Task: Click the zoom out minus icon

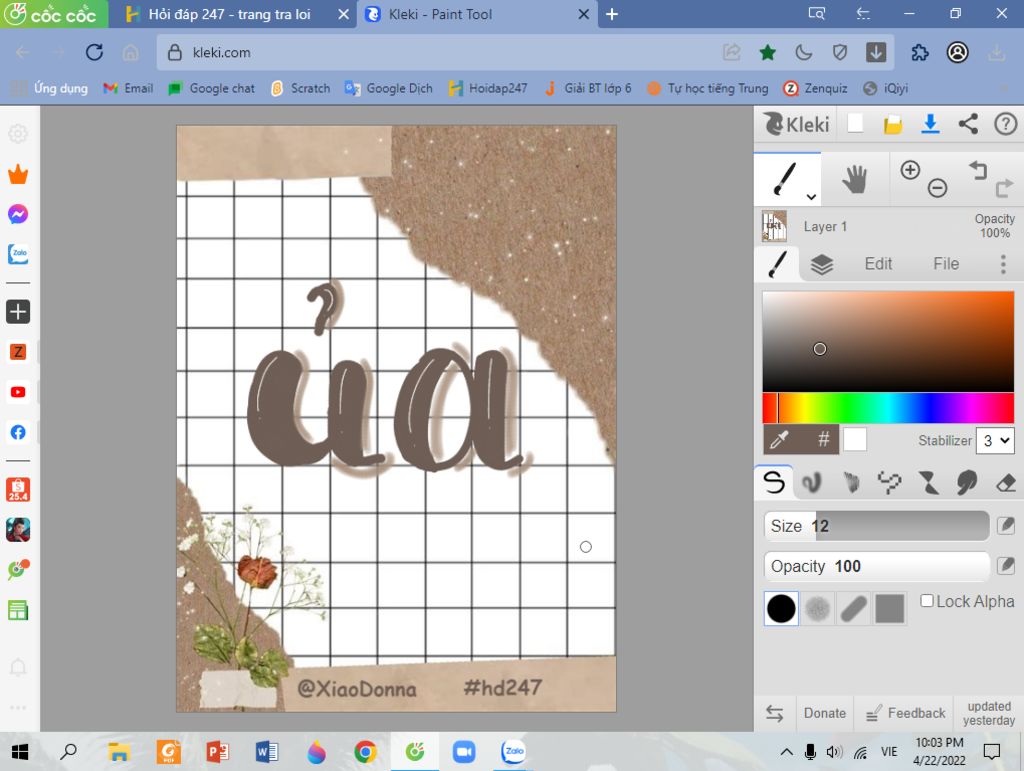Action: pyautogui.click(x=937, y=188)
